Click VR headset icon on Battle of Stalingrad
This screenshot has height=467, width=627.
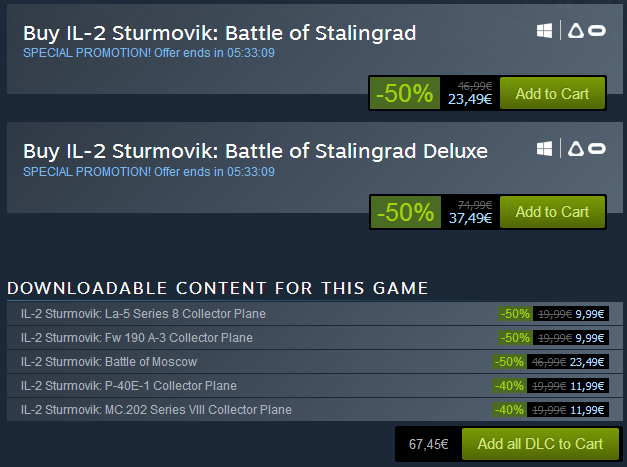(596, 31)
